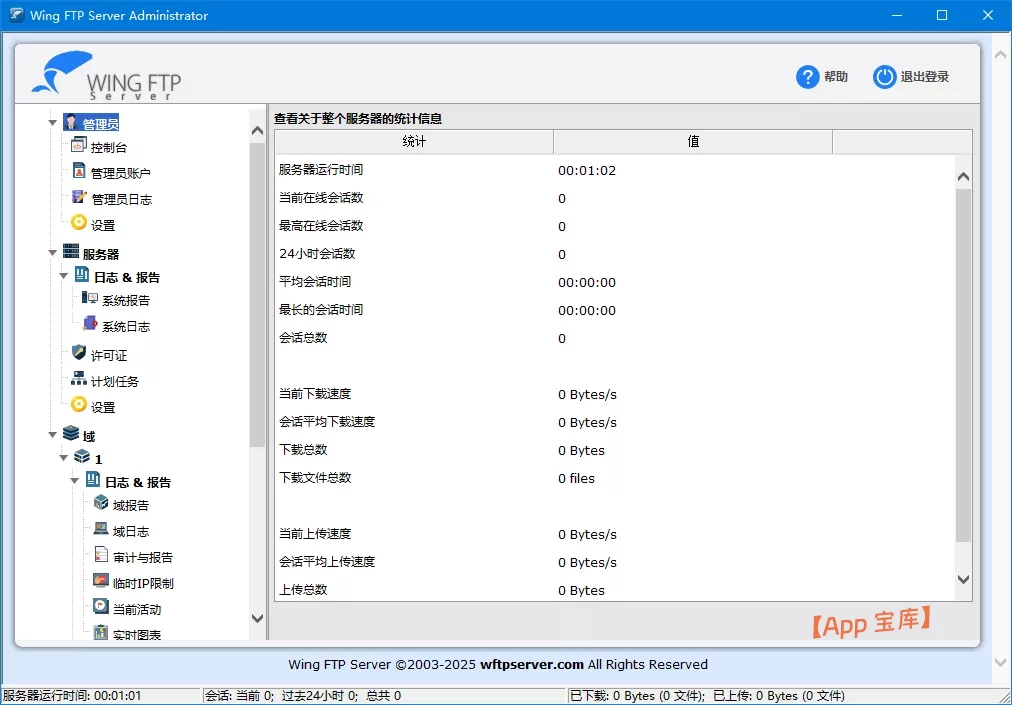Image resolution: width=1012 pixels, height=705 pixels.
Task: Open 当前活动 in the tree
Action: pos(136,609)
